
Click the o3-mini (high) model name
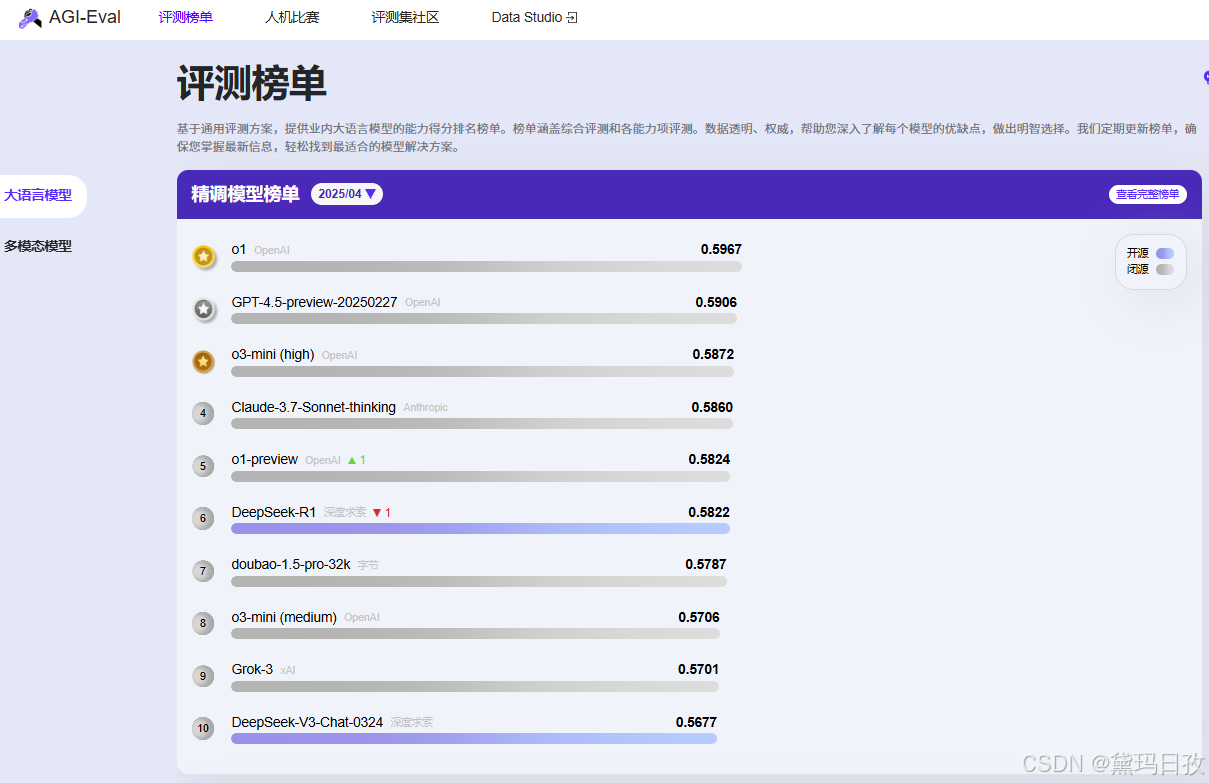tap(273, 354)
